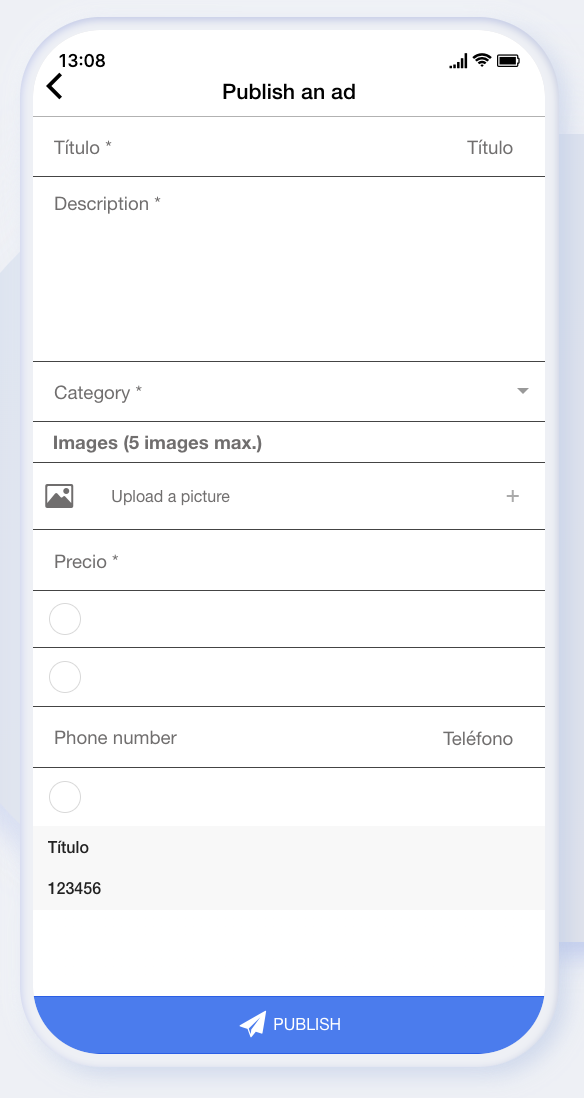The width and height of the screenshot is (584, 1098).
Task: Tap the back arrow icon
Action: tap(55, 86)
